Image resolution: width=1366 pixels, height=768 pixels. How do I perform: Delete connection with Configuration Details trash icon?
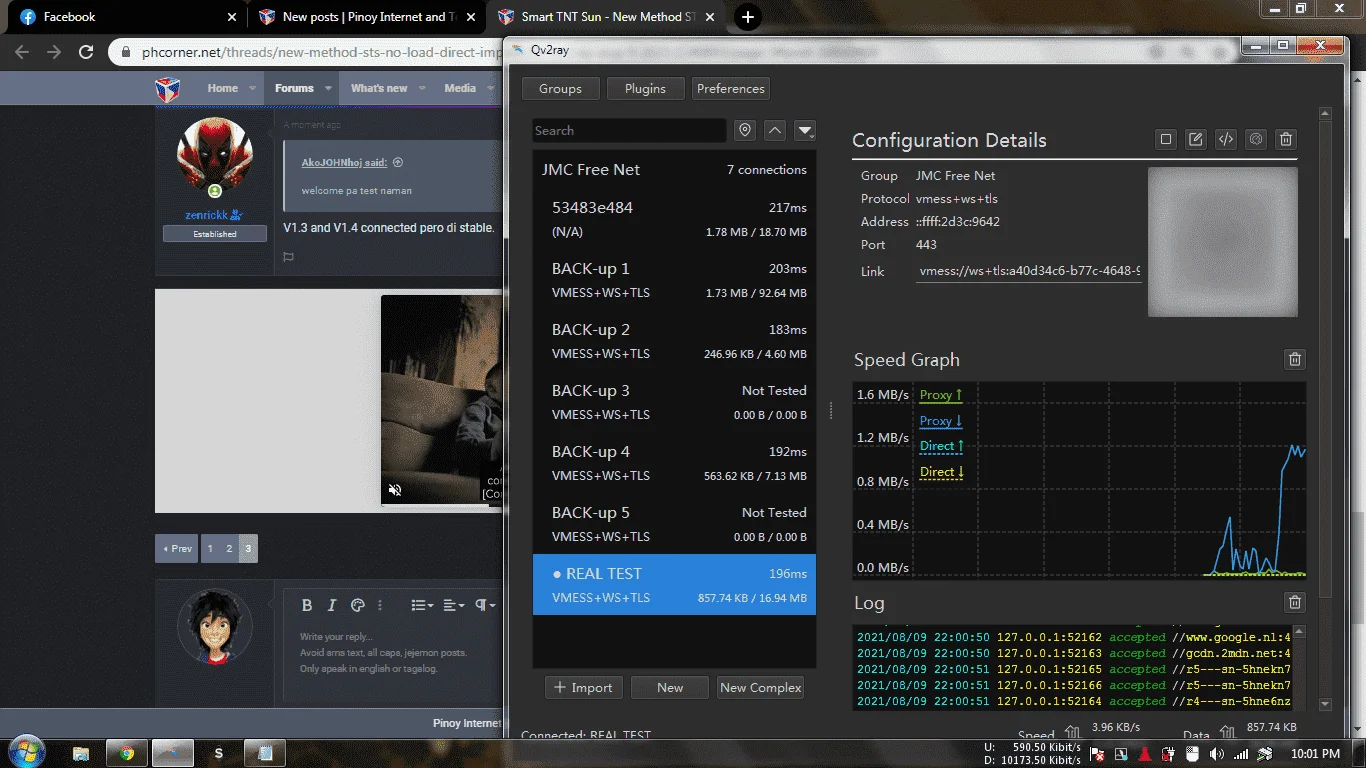click(1287, 140)
